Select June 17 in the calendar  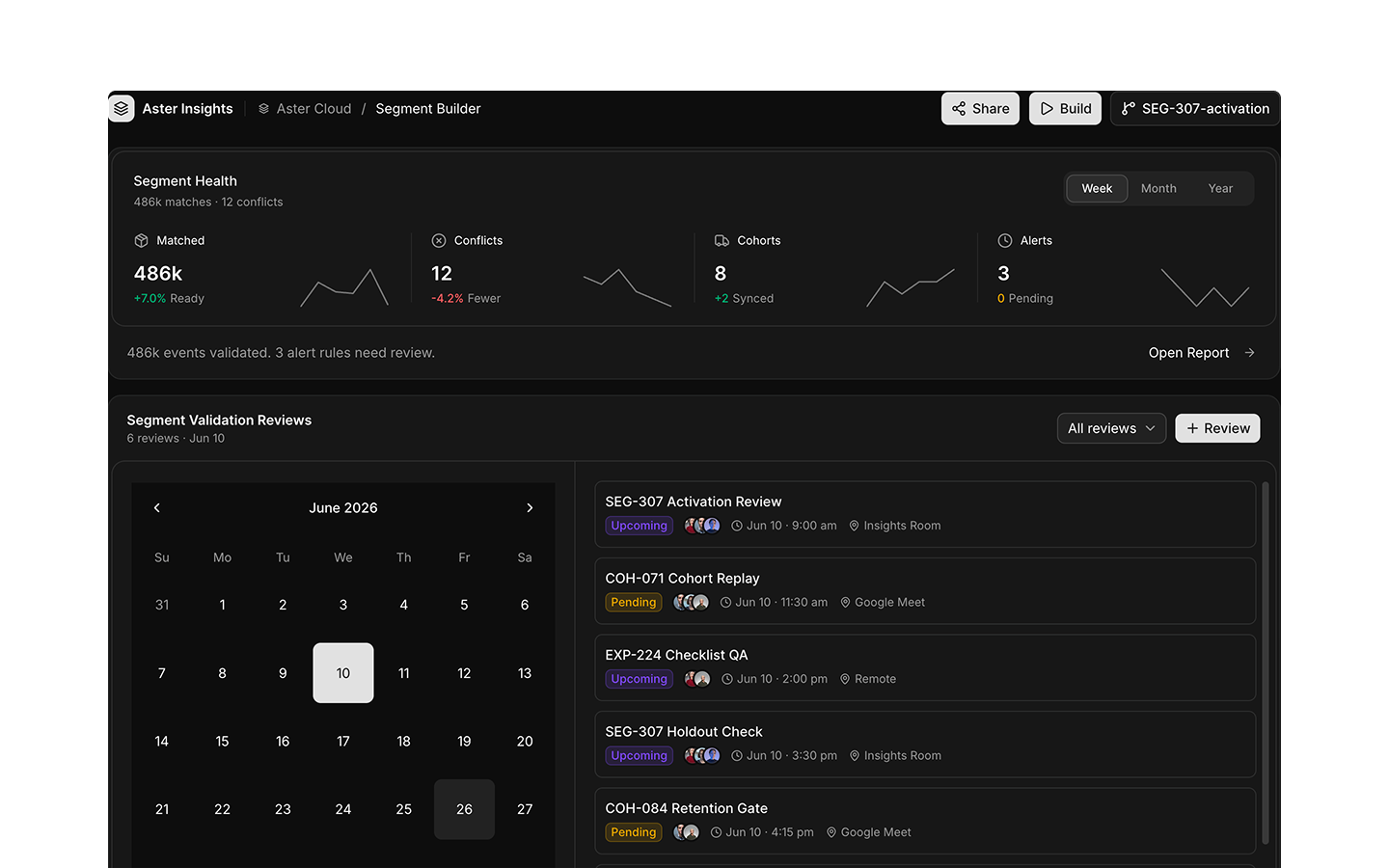coord(343,742)
